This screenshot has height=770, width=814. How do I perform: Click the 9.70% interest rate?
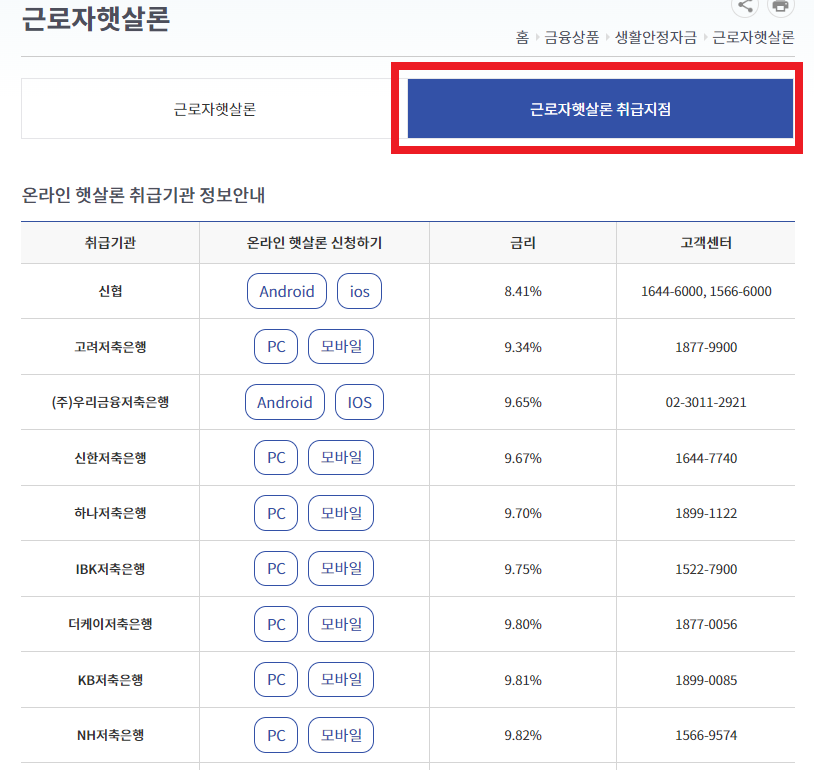click(x=523, y=514)
